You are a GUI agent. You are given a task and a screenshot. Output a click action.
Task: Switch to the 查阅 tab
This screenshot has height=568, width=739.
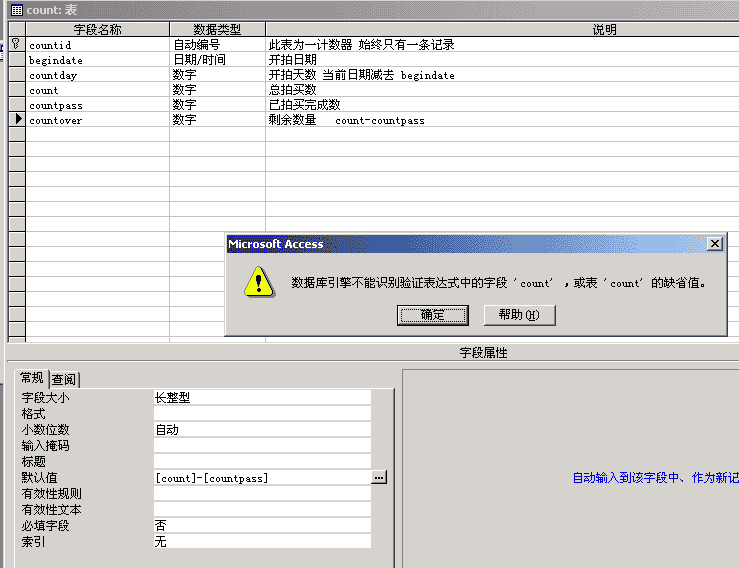tap(65, 379)
